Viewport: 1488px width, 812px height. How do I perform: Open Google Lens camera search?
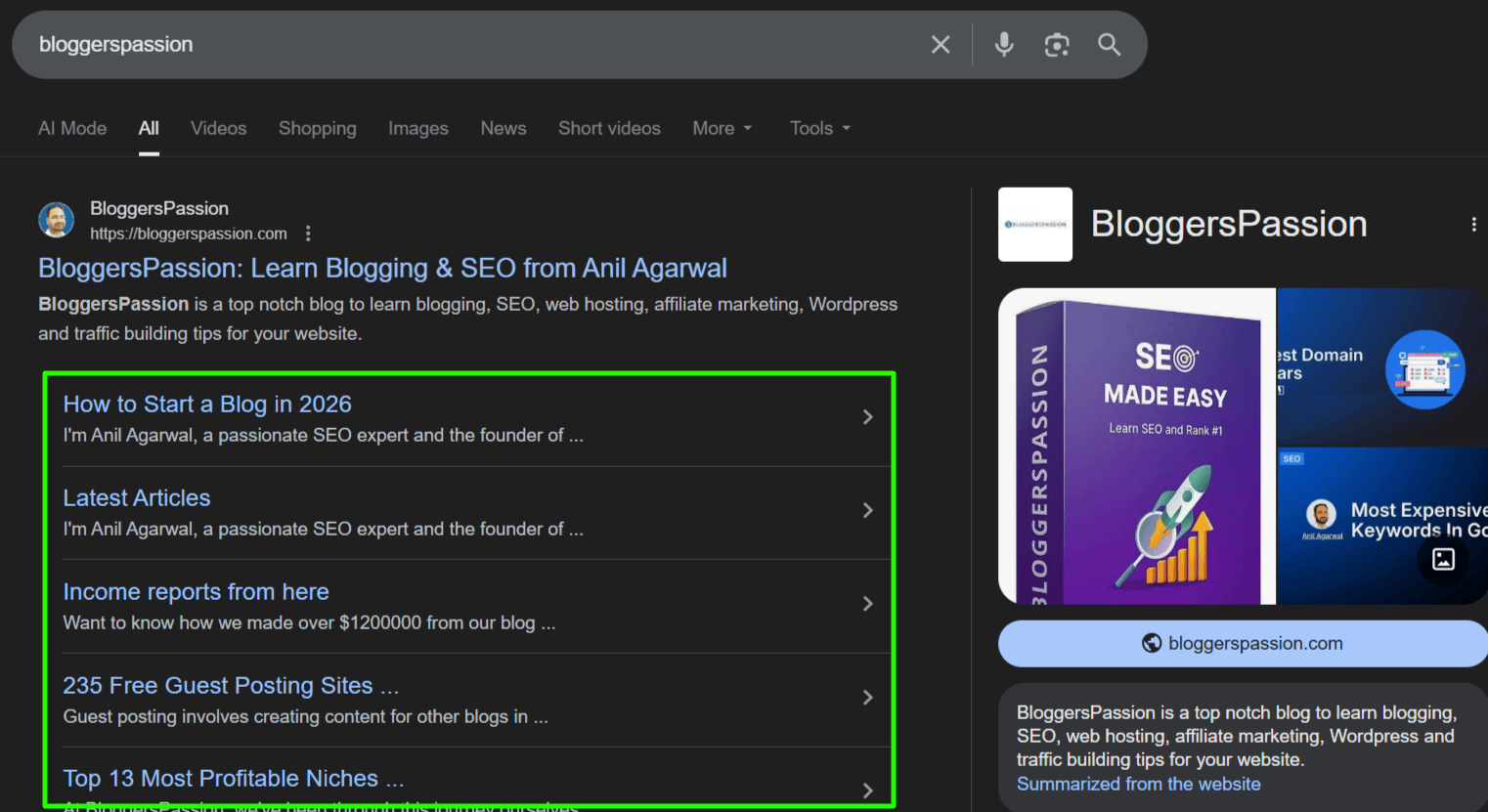[1057, 44]
